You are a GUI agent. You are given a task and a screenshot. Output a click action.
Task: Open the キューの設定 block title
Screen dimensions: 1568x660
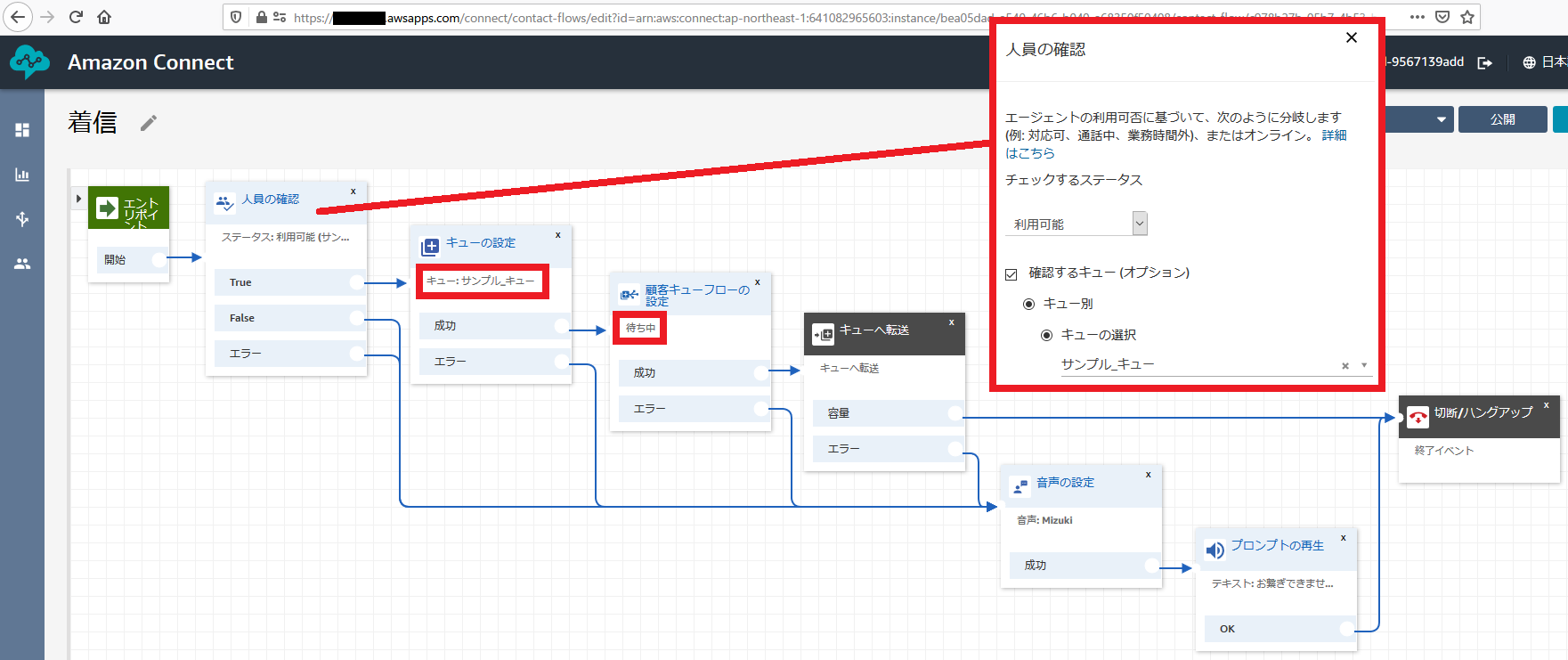(x=481, y=242)
